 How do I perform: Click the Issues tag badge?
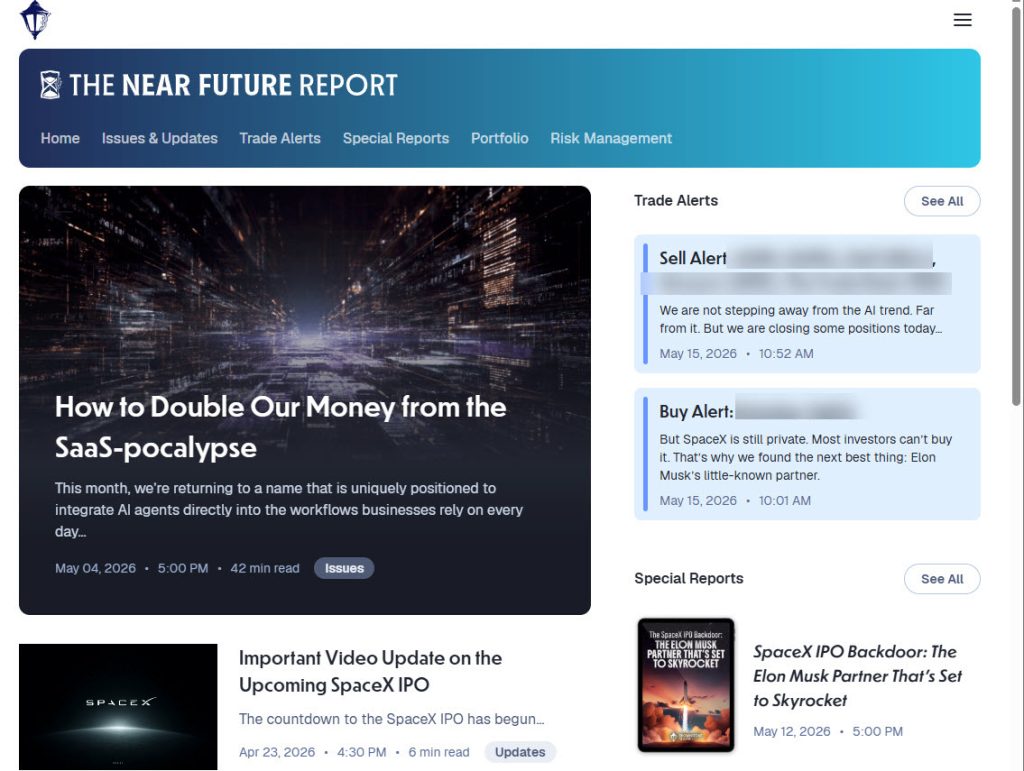pyautogui.click(x=344, y=568)
